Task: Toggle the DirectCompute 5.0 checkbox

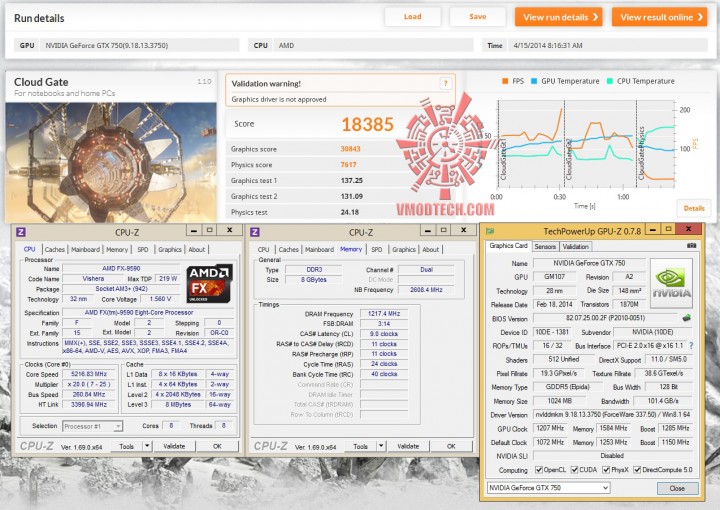Action: click(x=637, y=470)
